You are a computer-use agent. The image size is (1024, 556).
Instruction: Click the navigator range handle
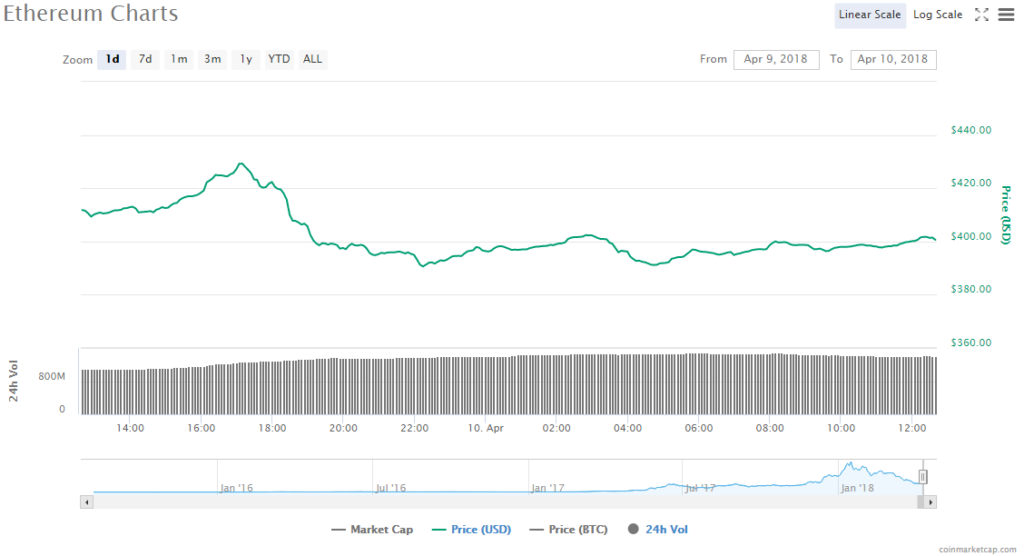pos(923,477)
